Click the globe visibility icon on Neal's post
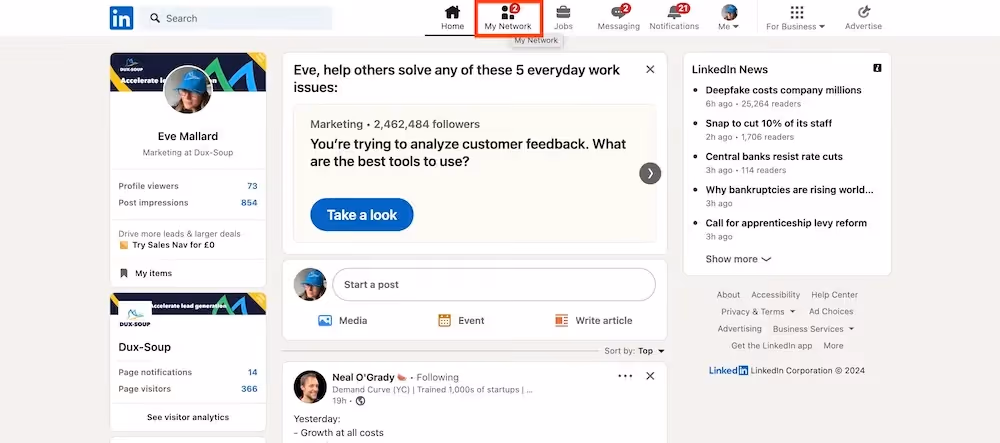 pos(360,401)
